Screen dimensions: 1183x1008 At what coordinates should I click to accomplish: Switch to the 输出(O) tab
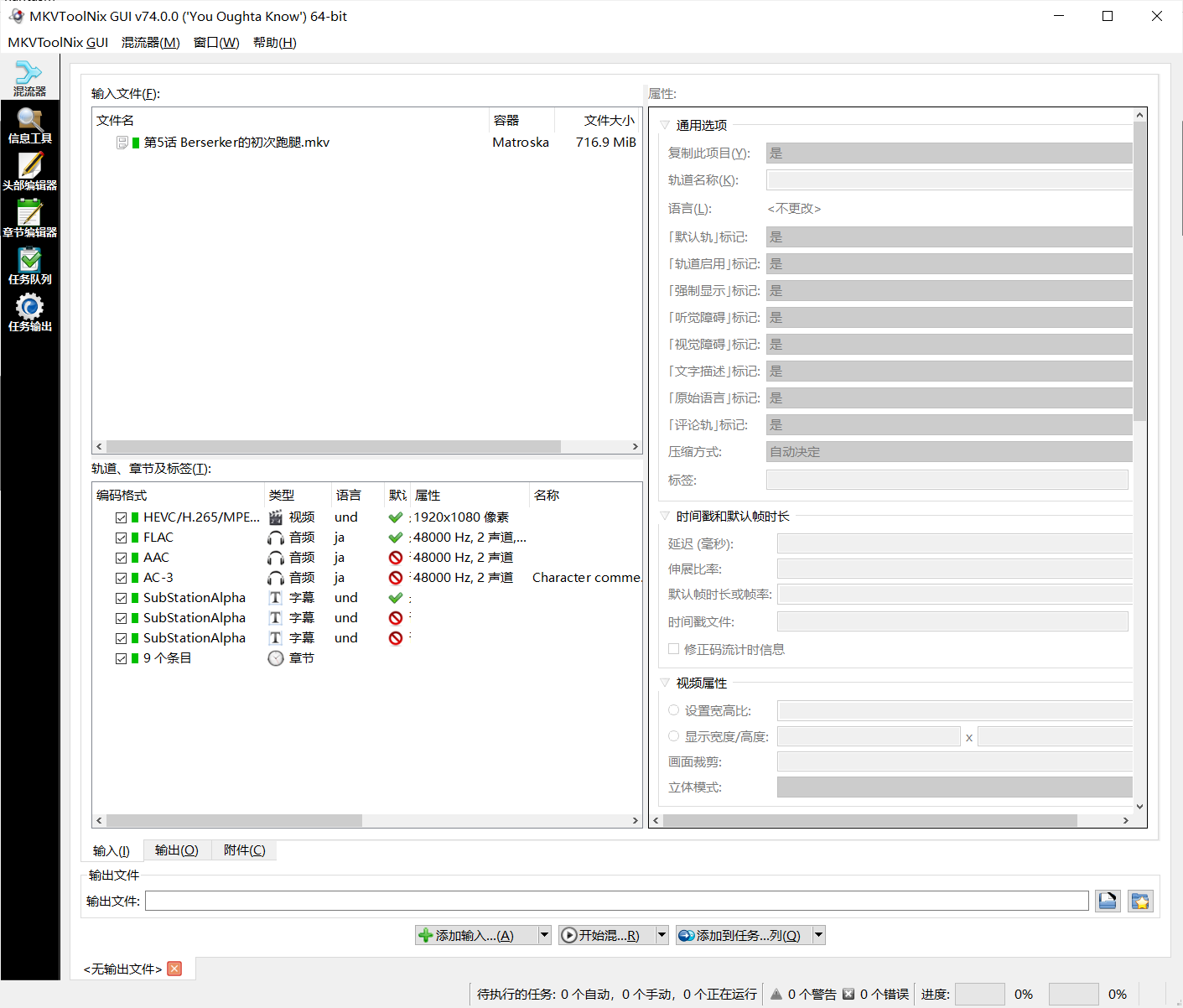click(x=177, y=850)
